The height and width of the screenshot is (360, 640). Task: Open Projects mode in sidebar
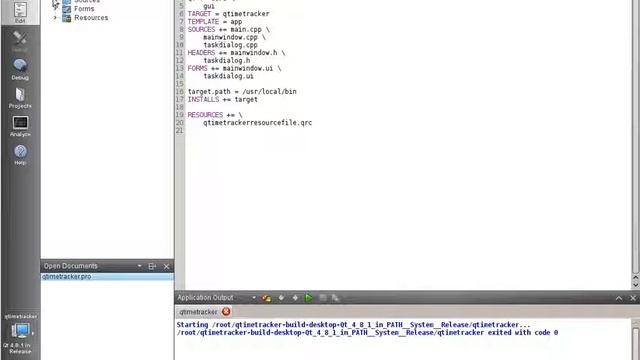point(20,98)
